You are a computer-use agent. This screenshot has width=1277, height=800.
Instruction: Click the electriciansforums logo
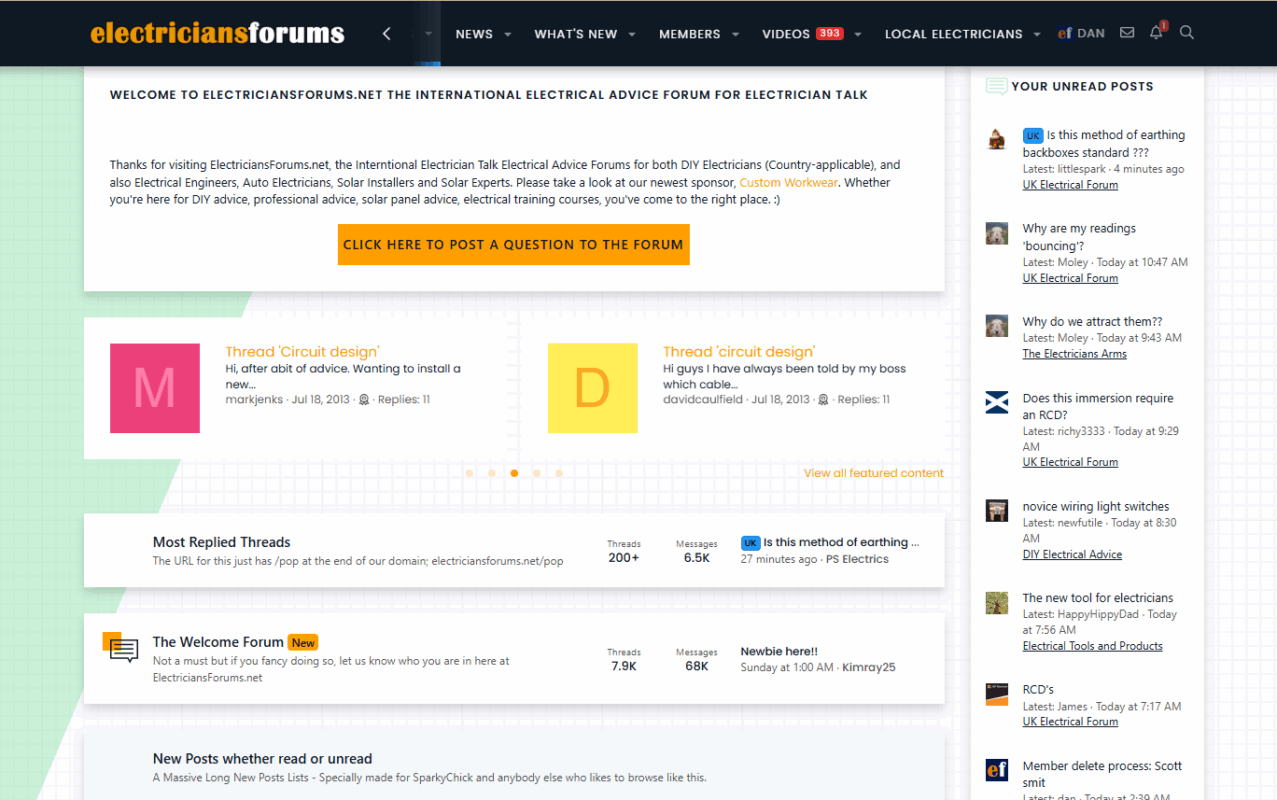pyautogui.click(x=217, y=33)
